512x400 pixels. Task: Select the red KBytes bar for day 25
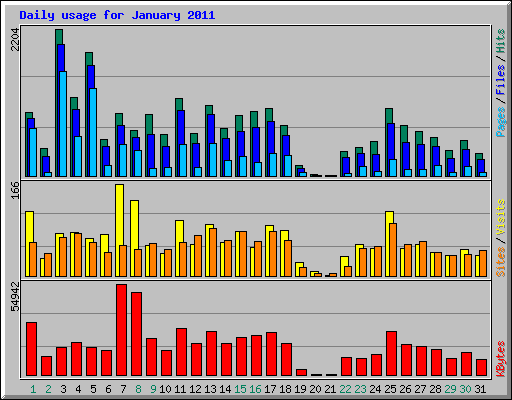pyautogui.click(x=391, y=354)
